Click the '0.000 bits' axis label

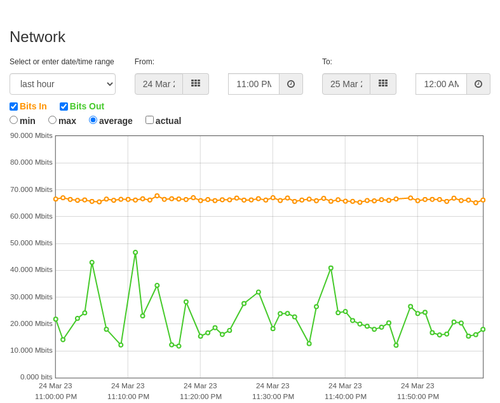[36, 377]
